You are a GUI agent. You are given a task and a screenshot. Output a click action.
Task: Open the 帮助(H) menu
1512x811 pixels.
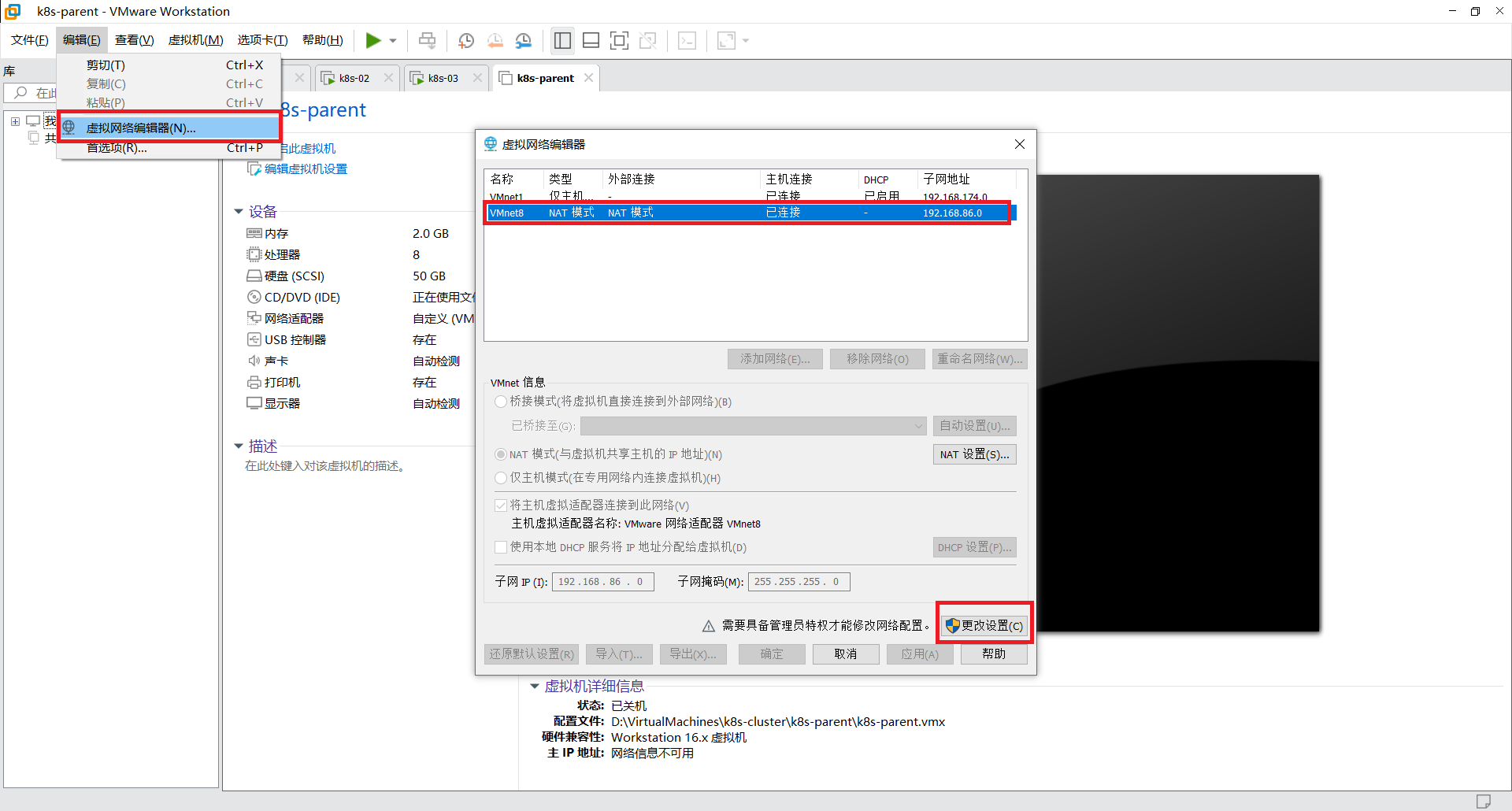tap(323, 40)
